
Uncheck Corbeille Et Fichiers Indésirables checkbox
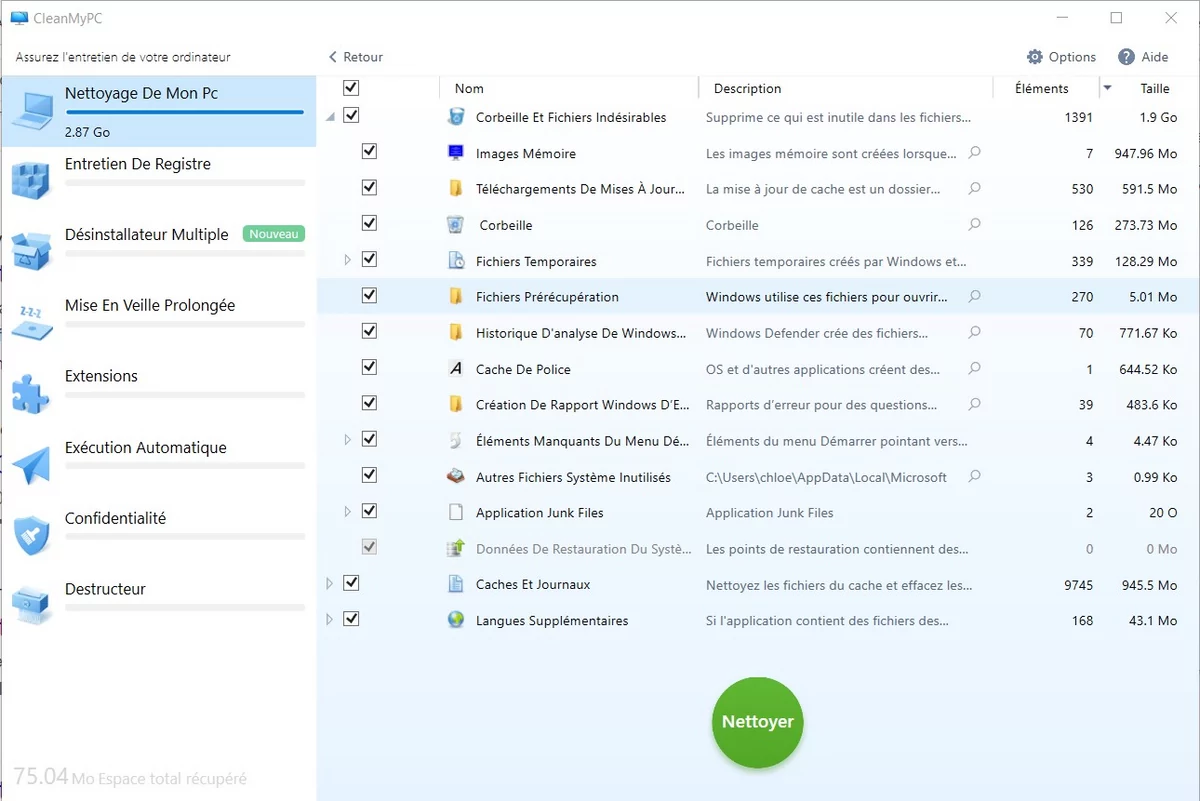(351, 116)
